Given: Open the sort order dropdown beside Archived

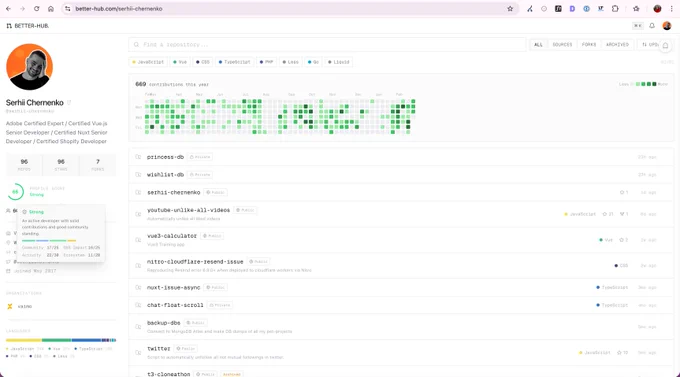Looking at the screenshot, I should 649,45.
